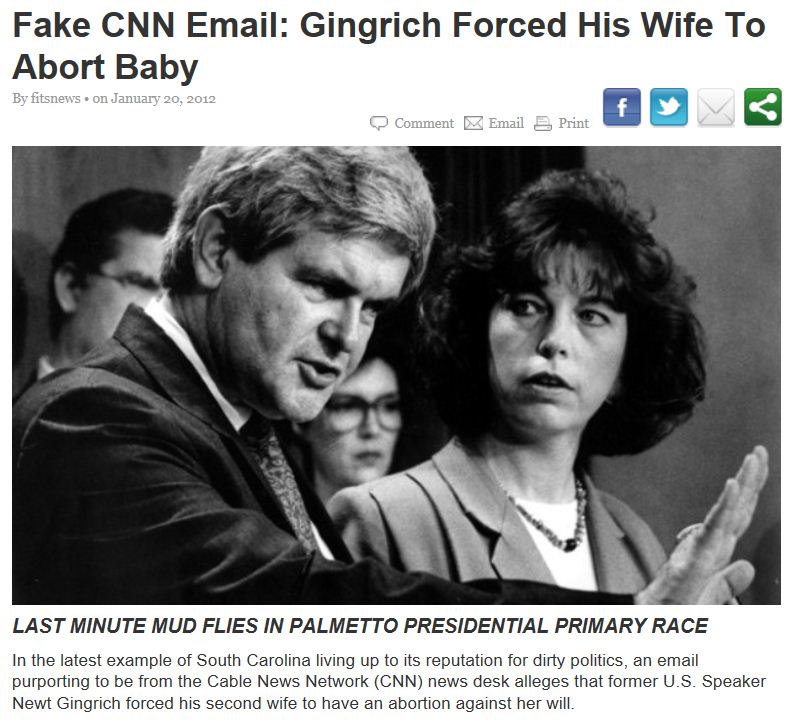The width and height of the screenshot is (797, 722).
Task: Share article on Facebook
Action: 622,107
